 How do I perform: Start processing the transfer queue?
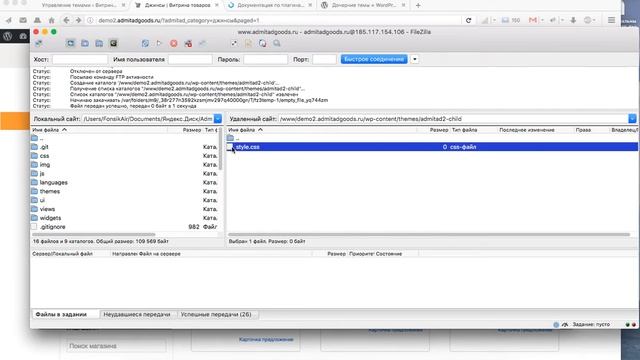coord(159,43)
